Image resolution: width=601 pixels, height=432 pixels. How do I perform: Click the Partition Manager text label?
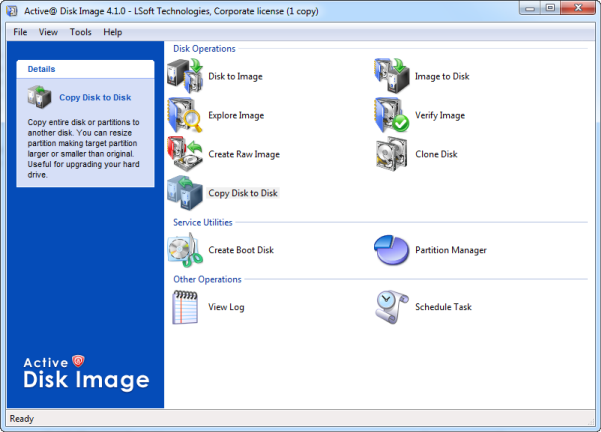click(x=451, y=250)
